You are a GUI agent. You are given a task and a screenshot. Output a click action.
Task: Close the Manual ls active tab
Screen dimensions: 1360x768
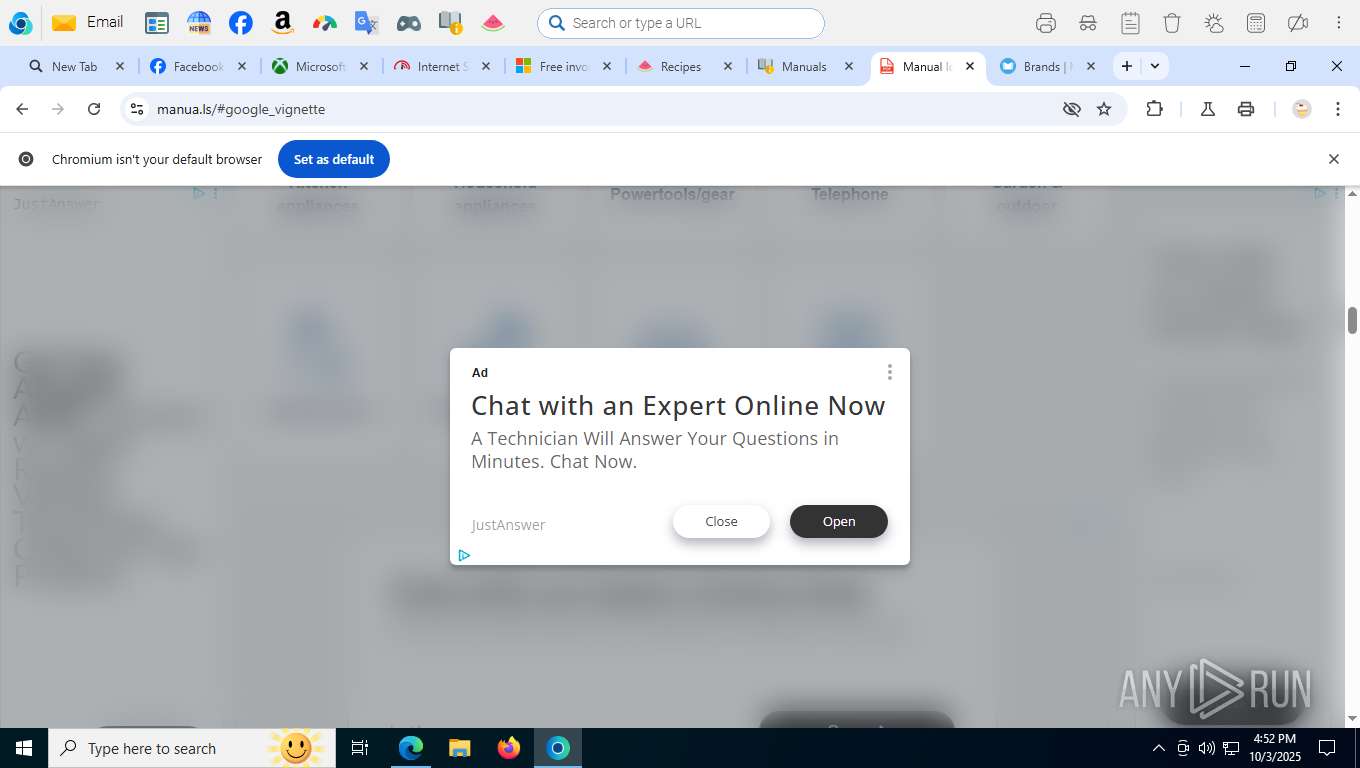[x=969, y=66]
